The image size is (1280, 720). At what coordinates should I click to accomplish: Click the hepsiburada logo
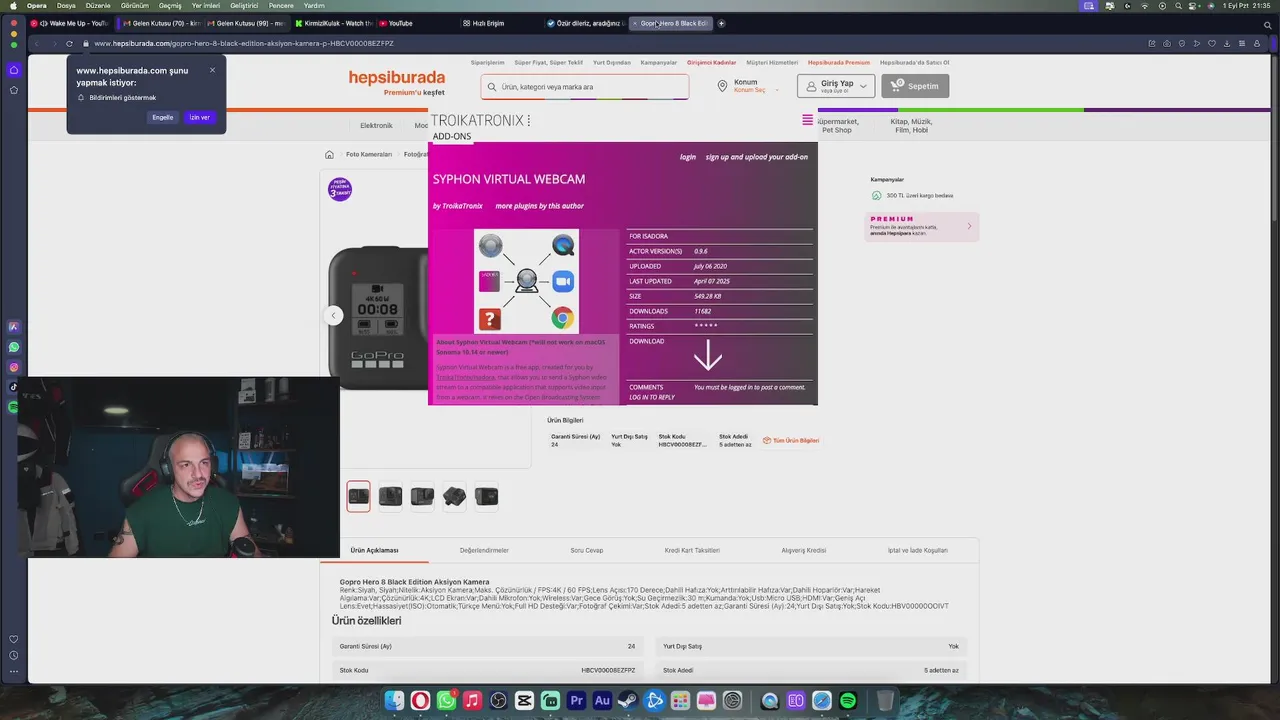(x=396, y=78)
